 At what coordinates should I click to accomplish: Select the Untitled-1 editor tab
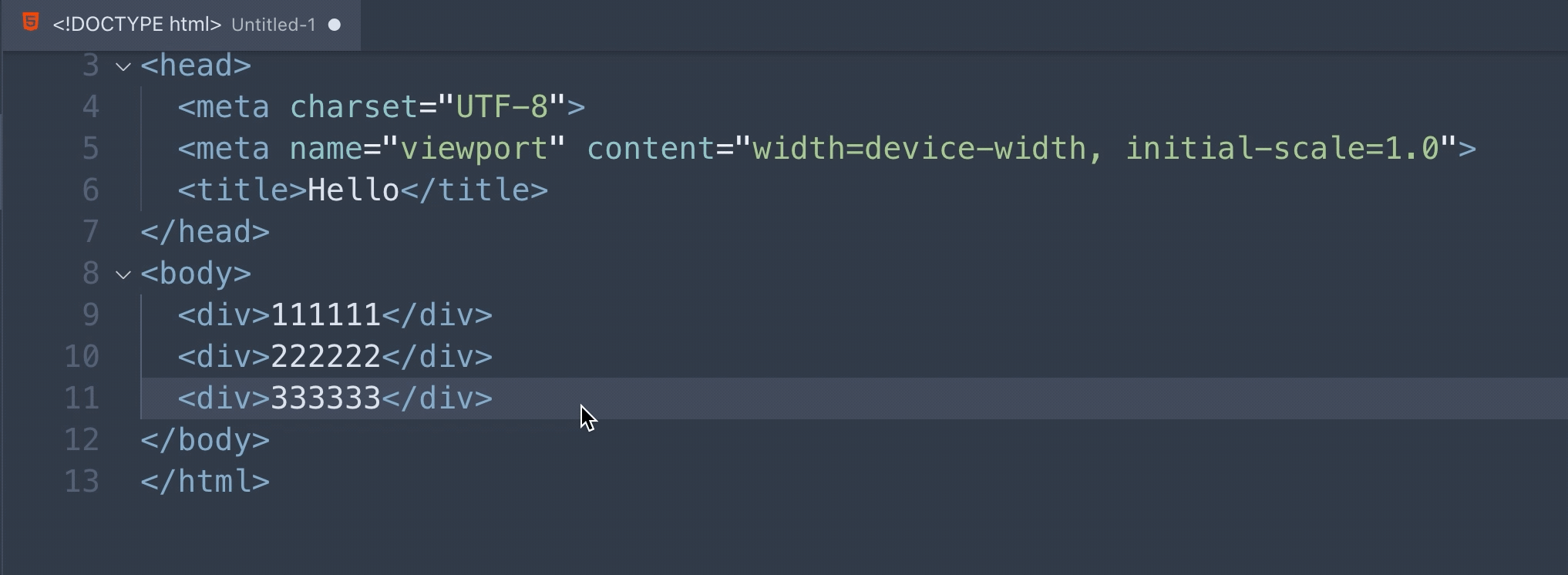point(181,25)
